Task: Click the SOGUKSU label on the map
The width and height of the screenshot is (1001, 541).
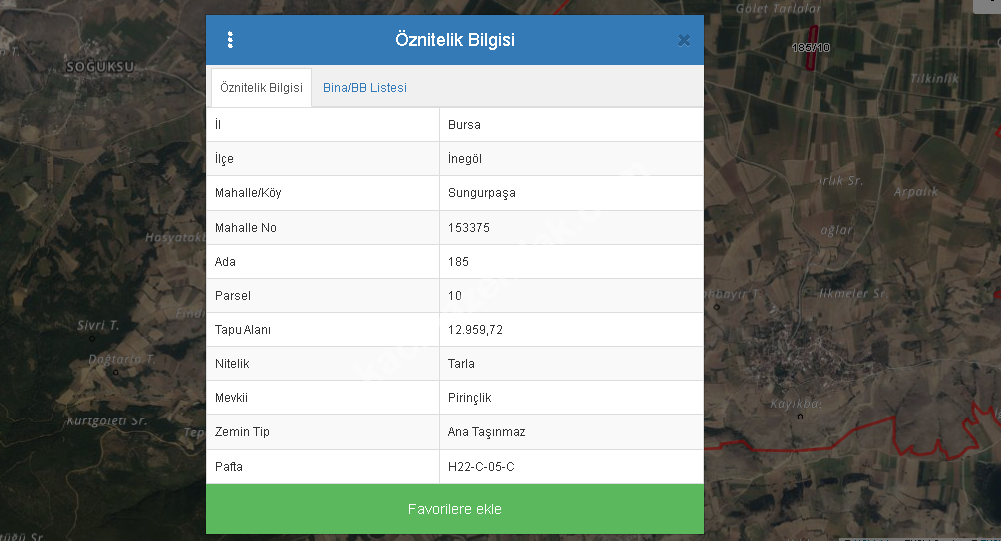Action: pos(99,67)
